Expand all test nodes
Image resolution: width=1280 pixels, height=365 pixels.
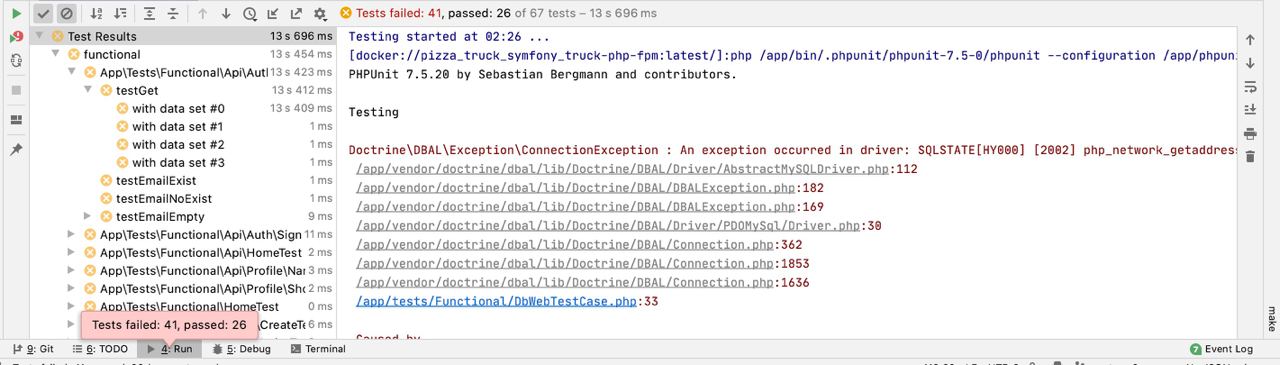pos(150,14)
